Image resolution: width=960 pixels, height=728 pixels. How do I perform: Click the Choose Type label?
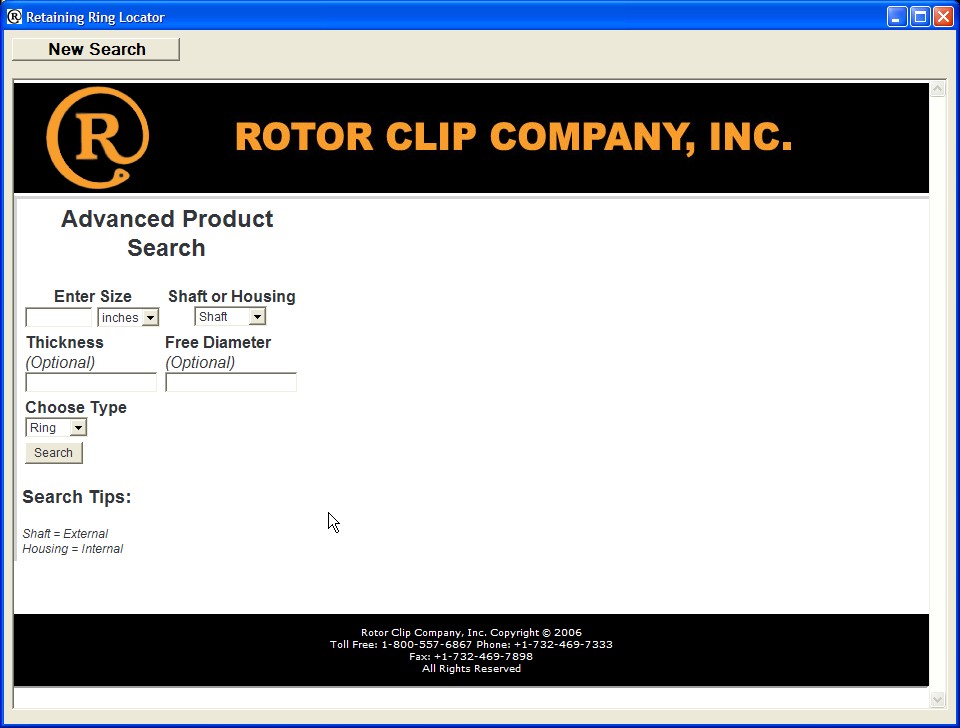point(76,408)
